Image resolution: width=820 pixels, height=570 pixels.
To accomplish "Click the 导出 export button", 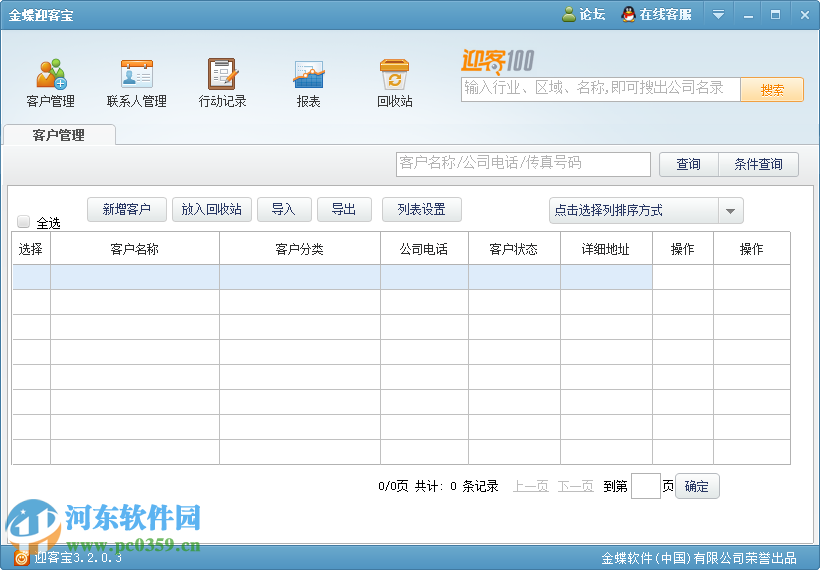I will pyautogui.click(x=344, y=209).
